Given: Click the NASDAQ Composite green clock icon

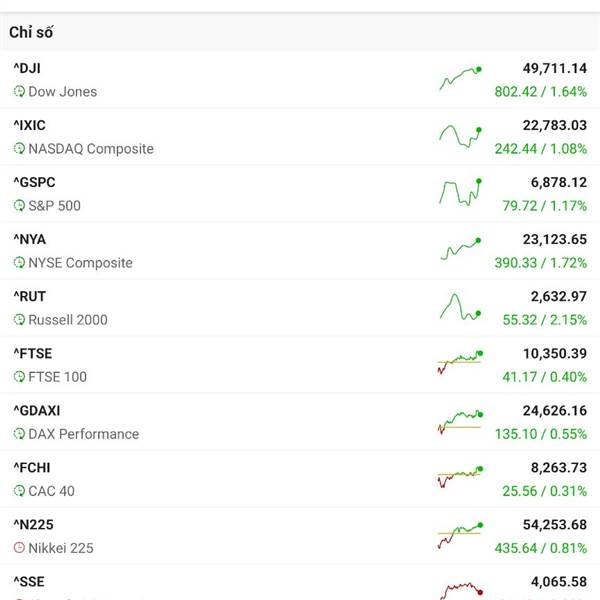Looking at the screenshot, I should pyautogui.click(x=19, y=149).
